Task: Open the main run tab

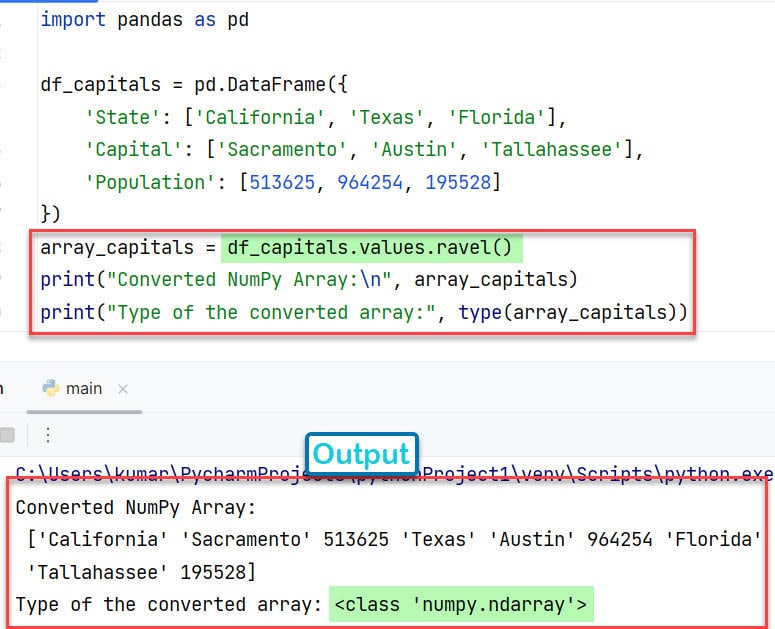Action: tap(84, 389)
